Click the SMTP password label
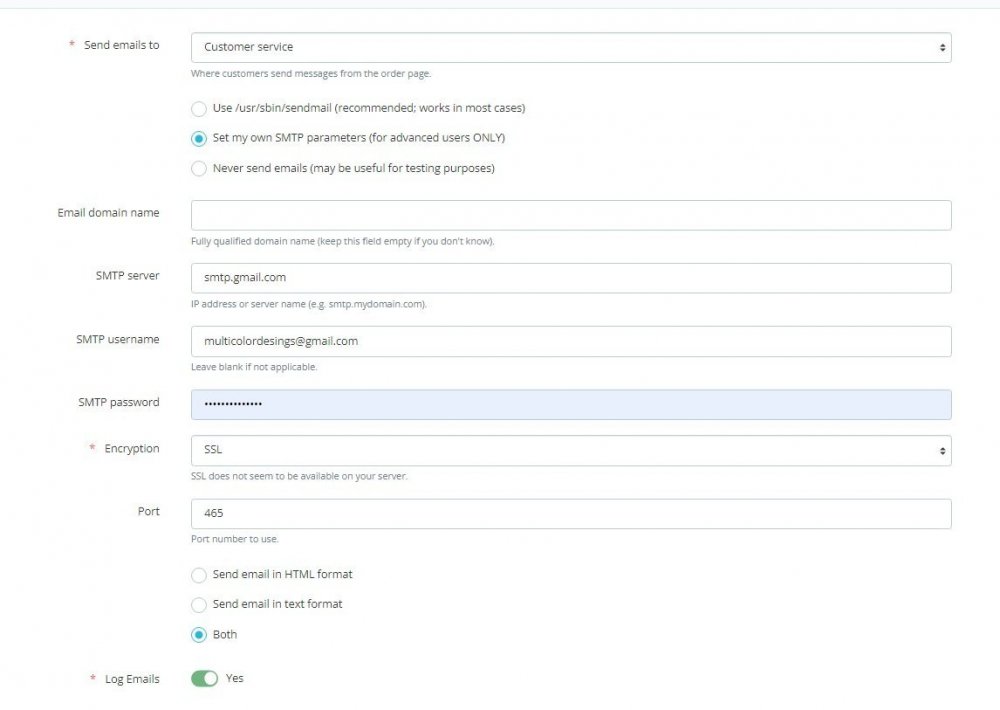This screenshot has height=710, width=1000. (x=118, y=402)
